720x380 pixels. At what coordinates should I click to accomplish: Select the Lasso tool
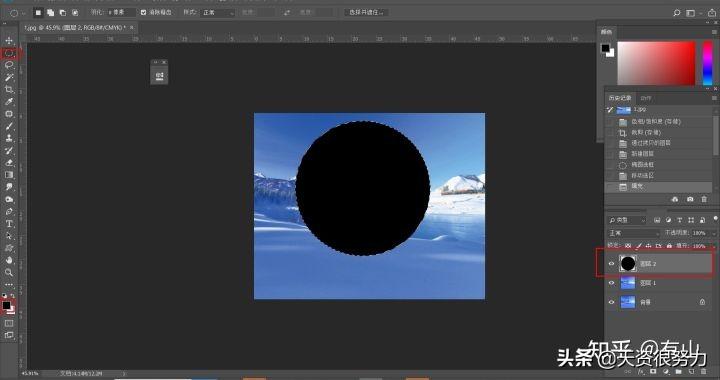(x=9, y=65)
